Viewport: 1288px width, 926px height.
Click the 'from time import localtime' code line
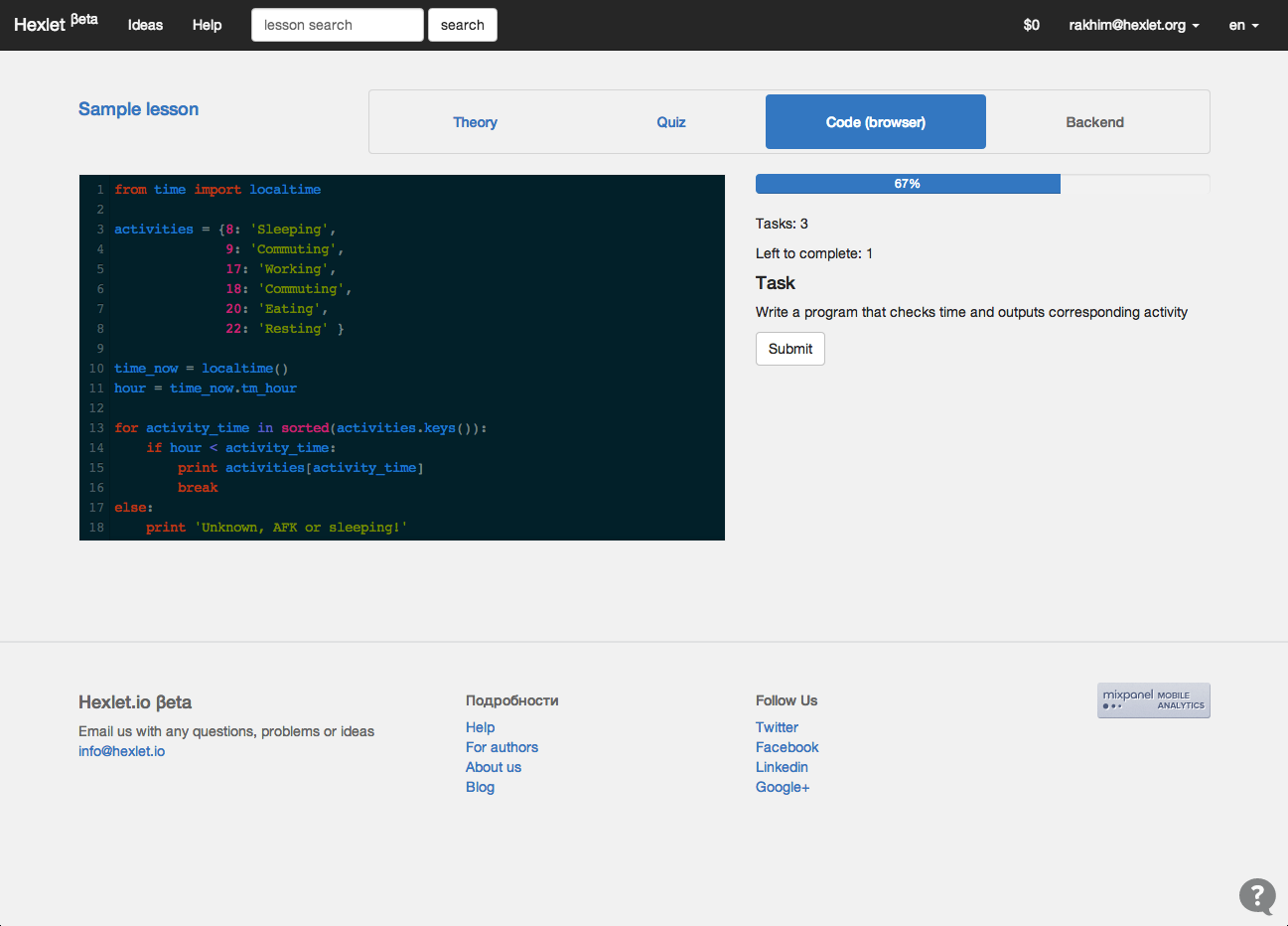coord(217,190)
